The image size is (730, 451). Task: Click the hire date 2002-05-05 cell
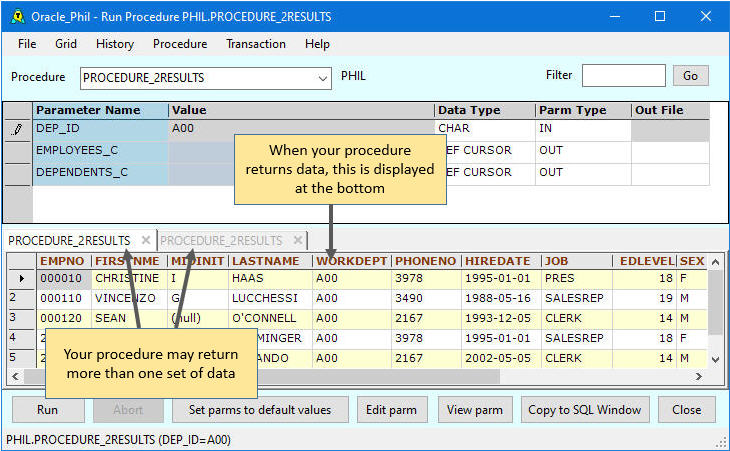click(501, 358)
